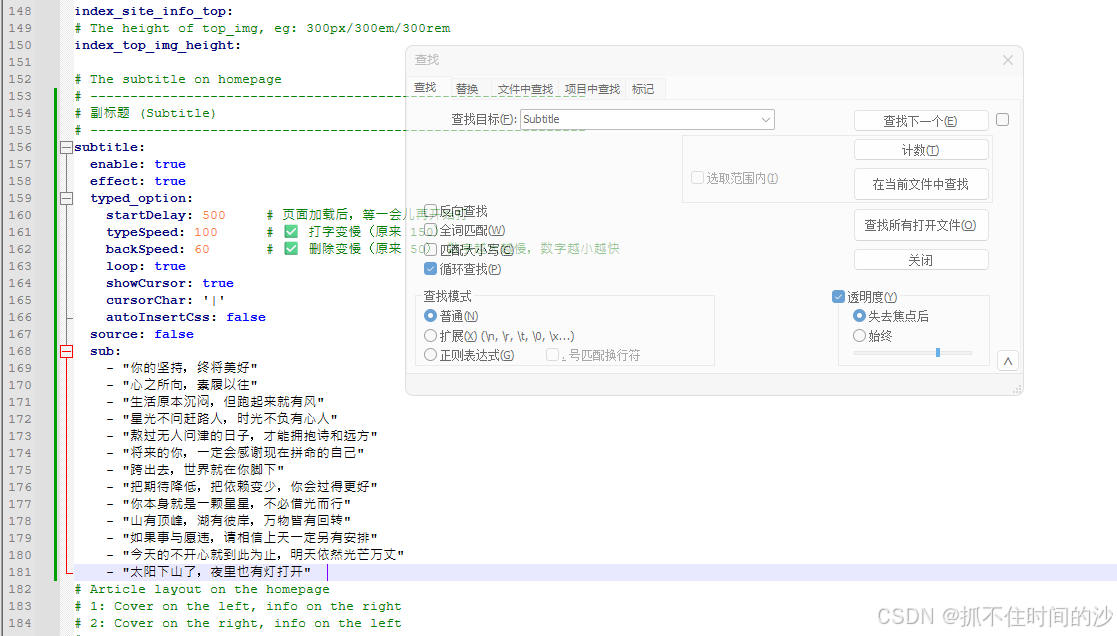Click 'index_top_img_height:' text
The width and height of the screenshot is (1117, 636).
pos(157,45)
